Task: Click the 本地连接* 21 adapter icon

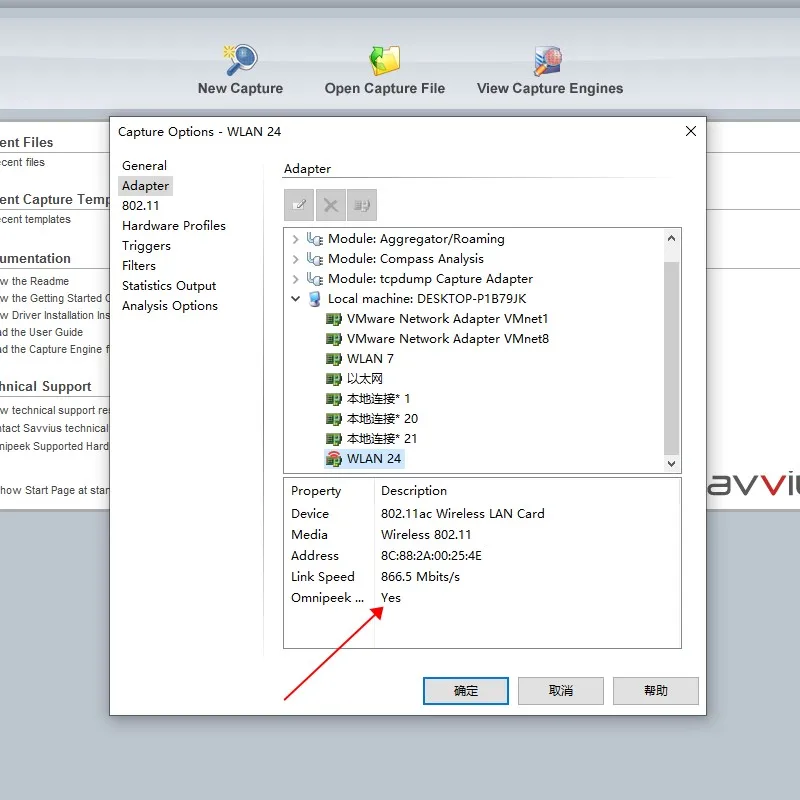Action: coord(334,439)
